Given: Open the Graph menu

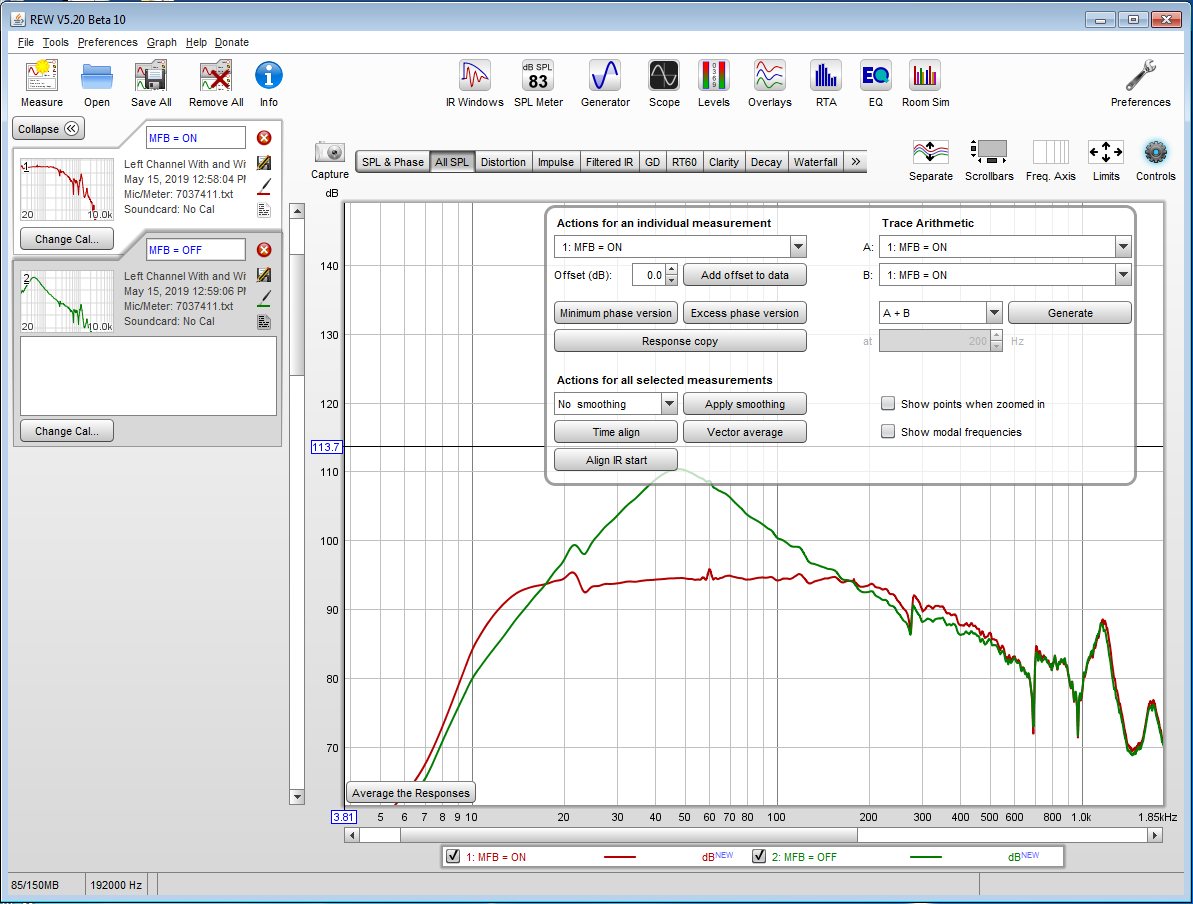Looking at the screenshot, I should 161,42.
